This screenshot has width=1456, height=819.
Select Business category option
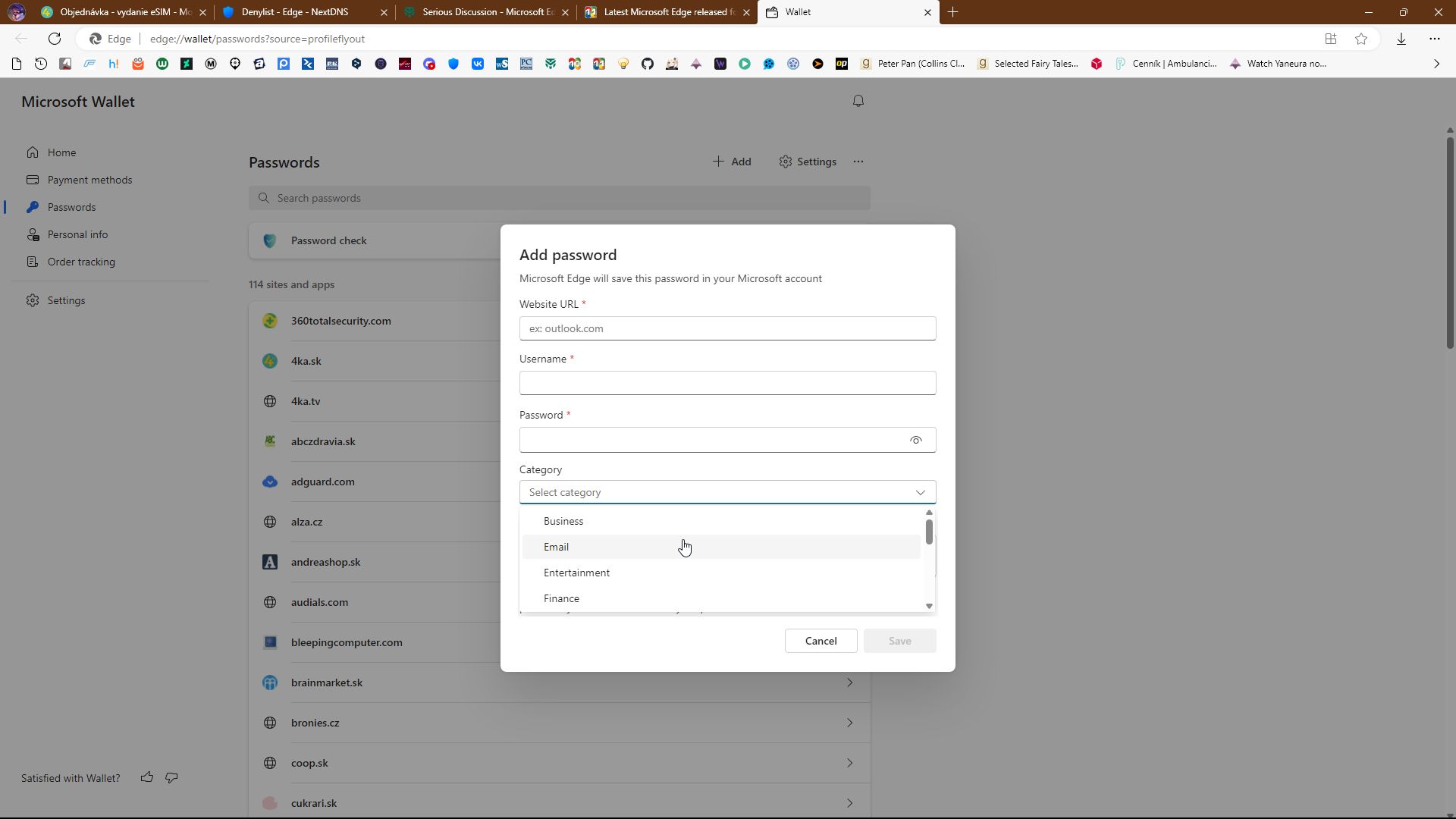pos(720,521)
